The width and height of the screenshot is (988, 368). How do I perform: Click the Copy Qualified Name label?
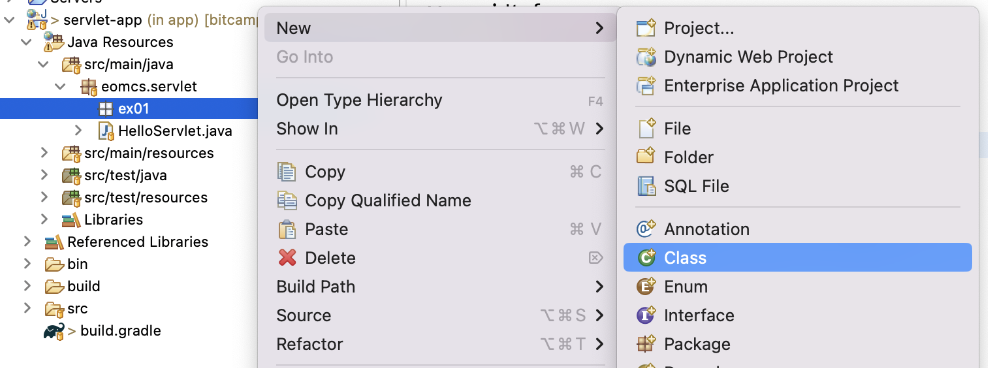(388, 200)
